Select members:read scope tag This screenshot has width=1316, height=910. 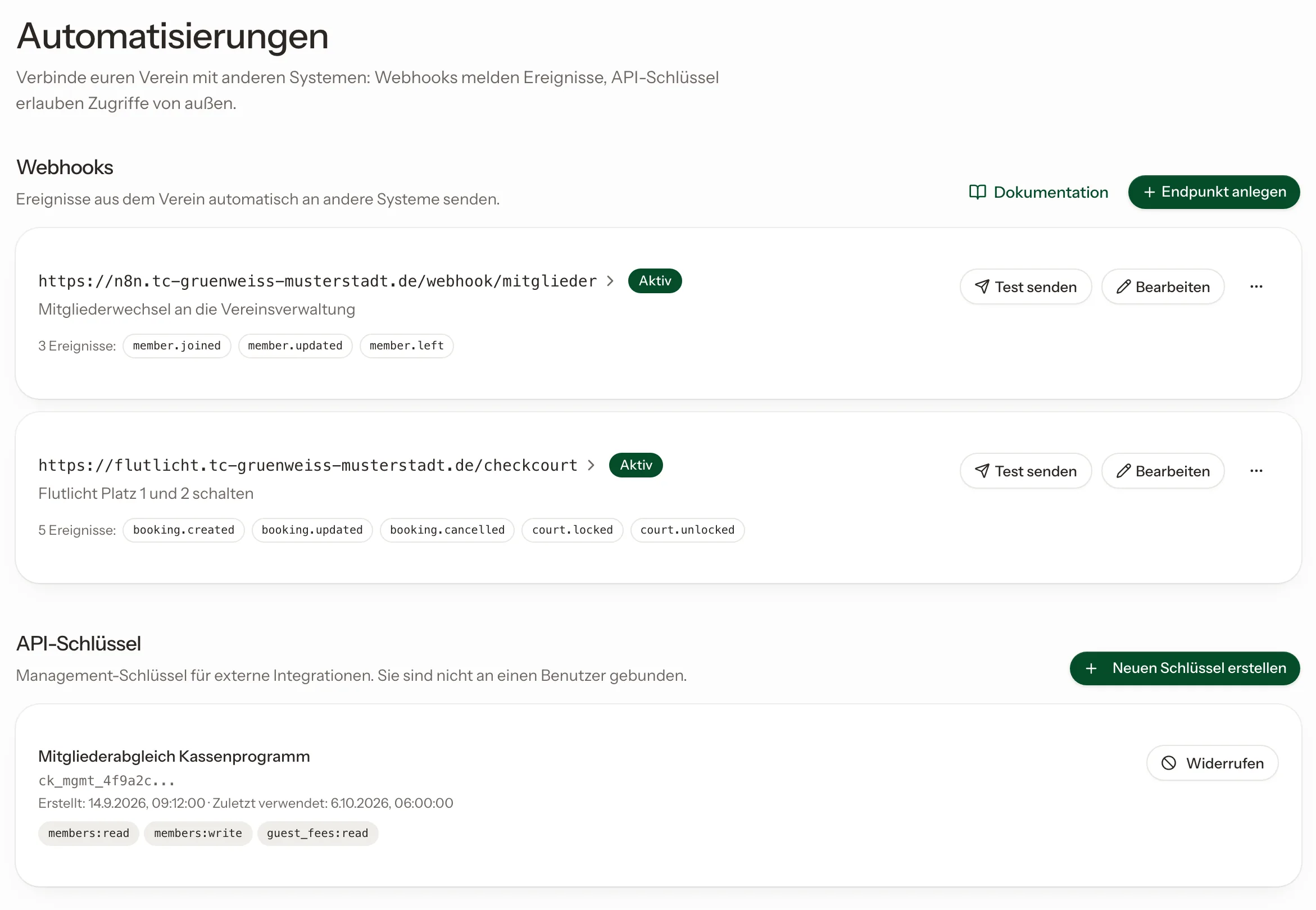(88, 834)
